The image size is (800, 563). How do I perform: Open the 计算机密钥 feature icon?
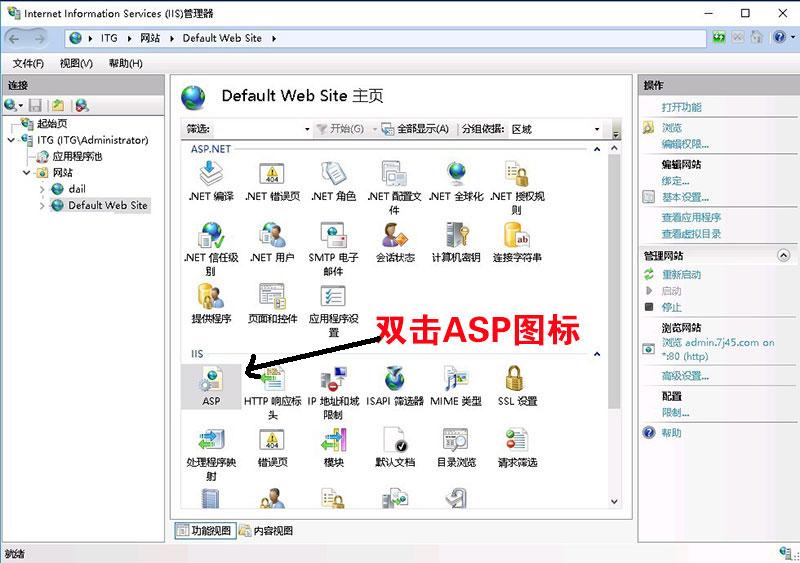[x=456, y=235]
